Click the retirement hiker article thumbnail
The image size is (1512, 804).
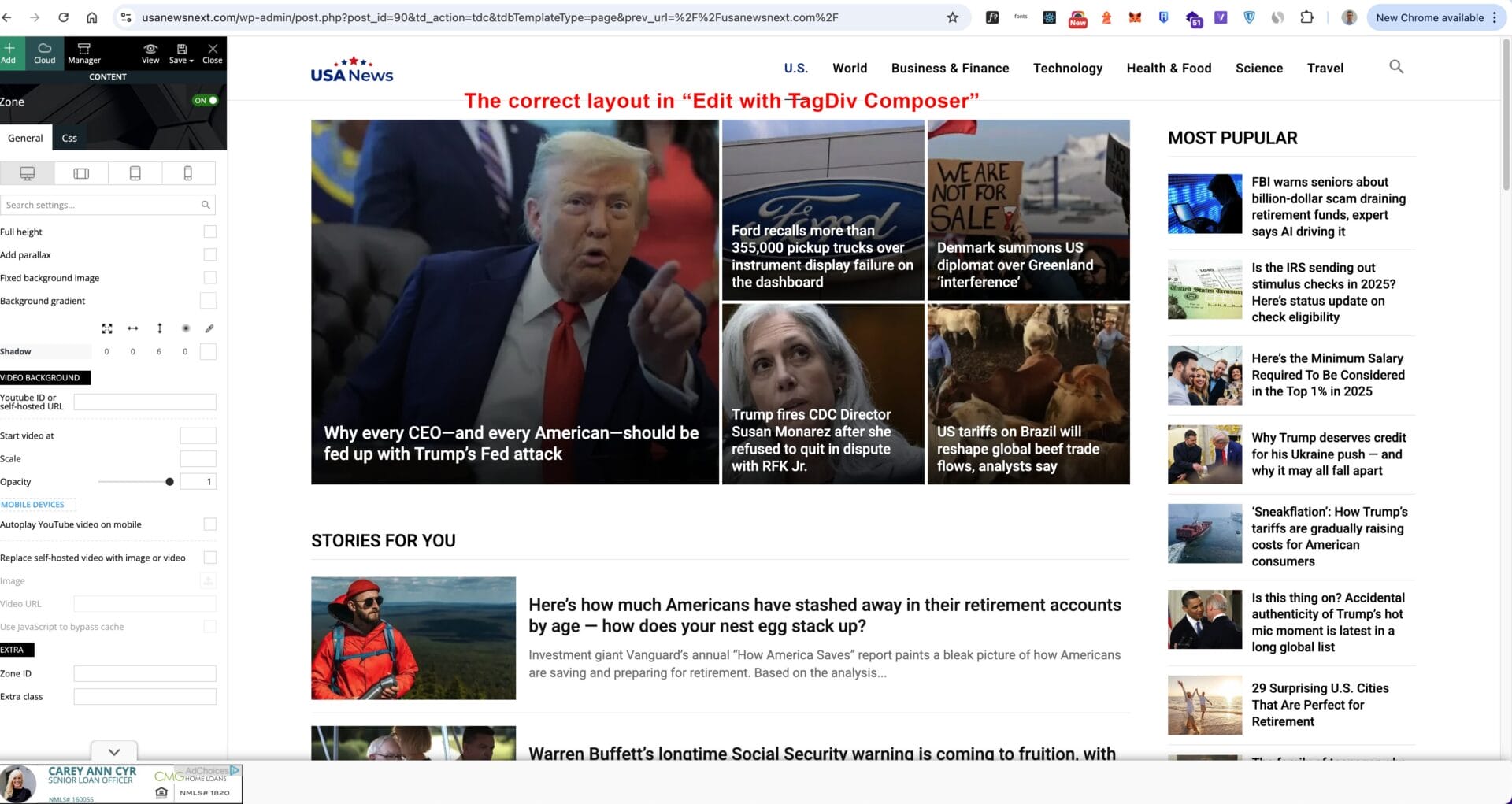click(x=413, y=638)
